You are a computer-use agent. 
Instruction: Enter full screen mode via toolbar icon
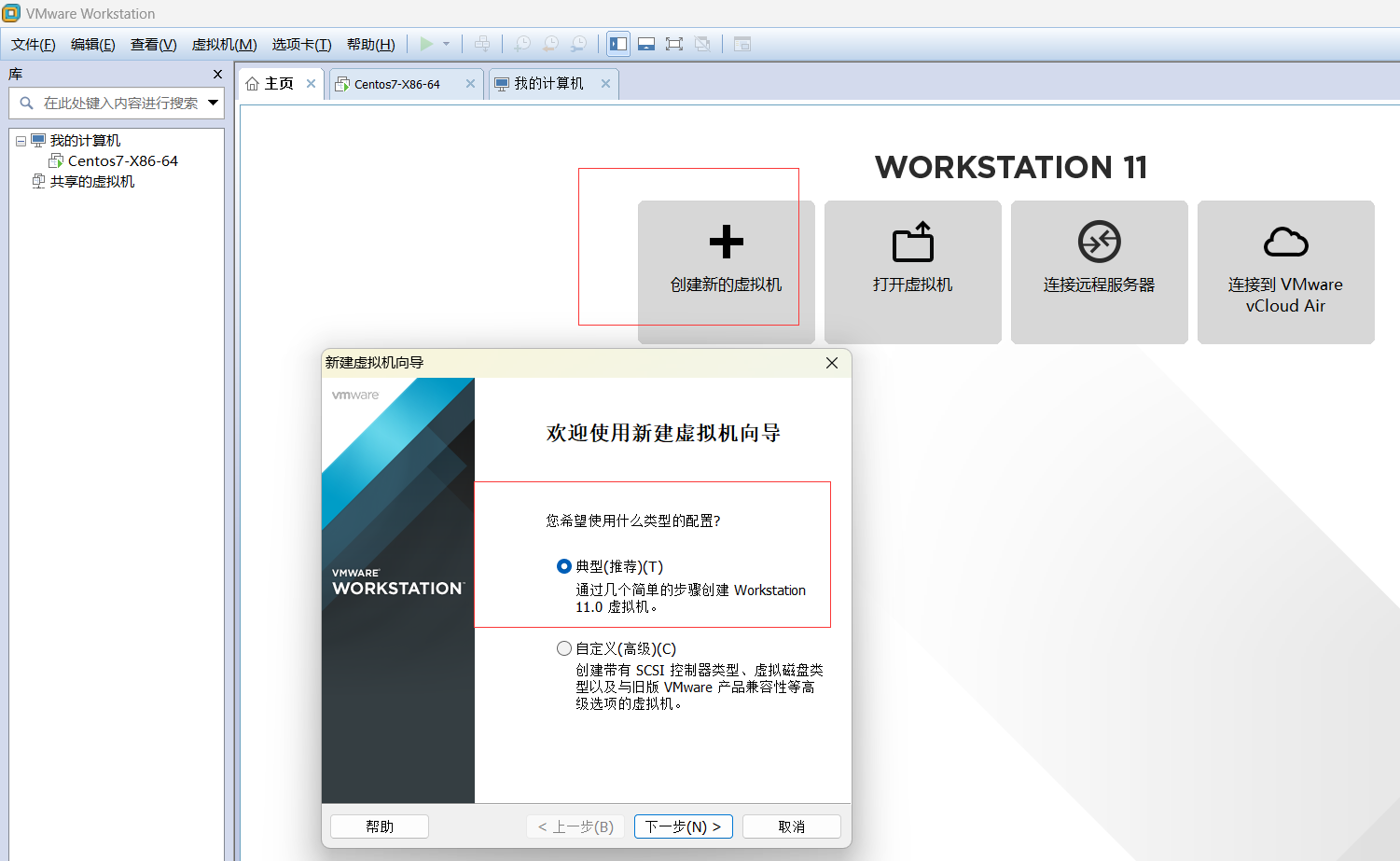click(x=674, y=44)
